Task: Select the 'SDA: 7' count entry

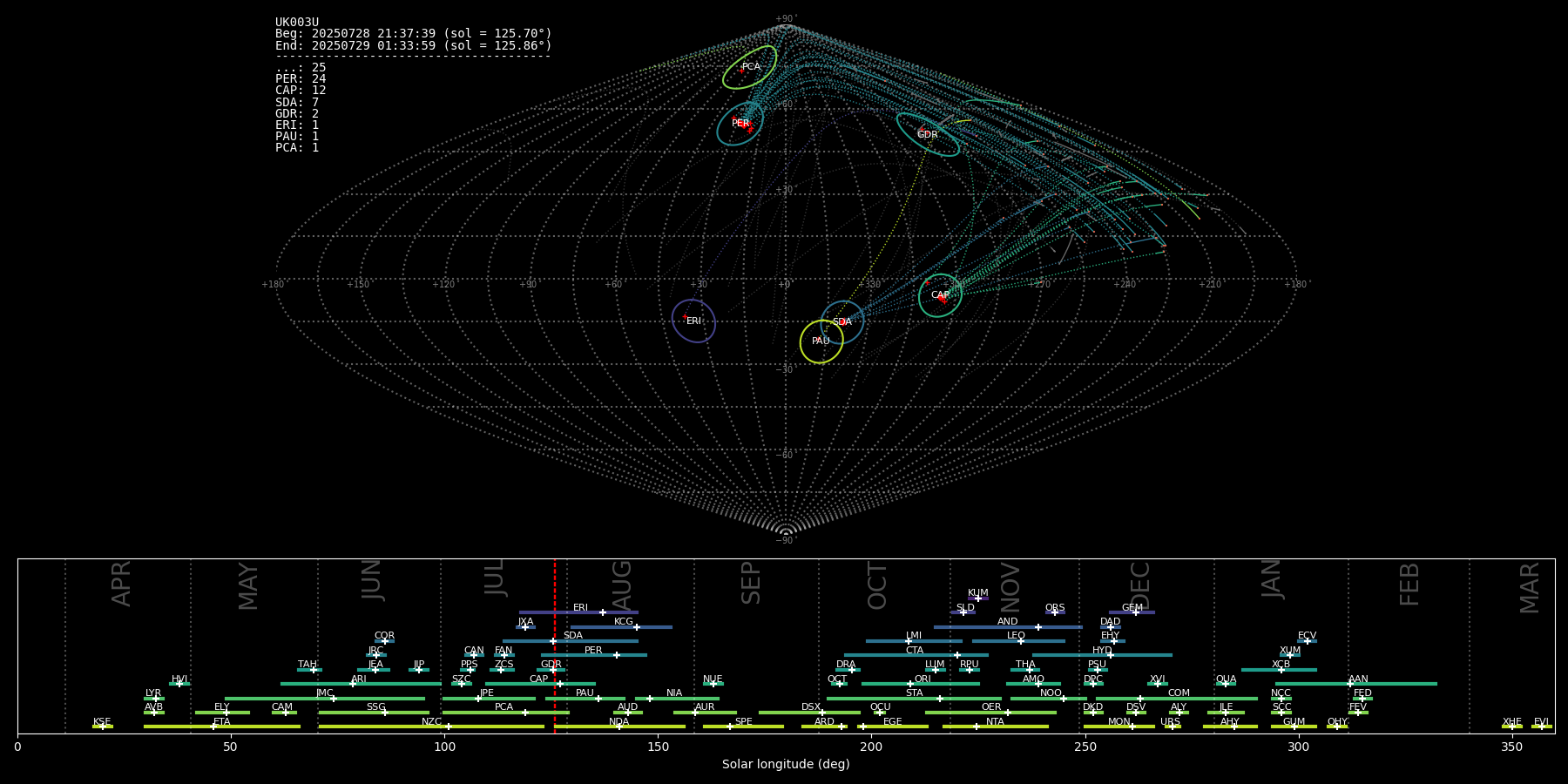Action: pos(297,103)
